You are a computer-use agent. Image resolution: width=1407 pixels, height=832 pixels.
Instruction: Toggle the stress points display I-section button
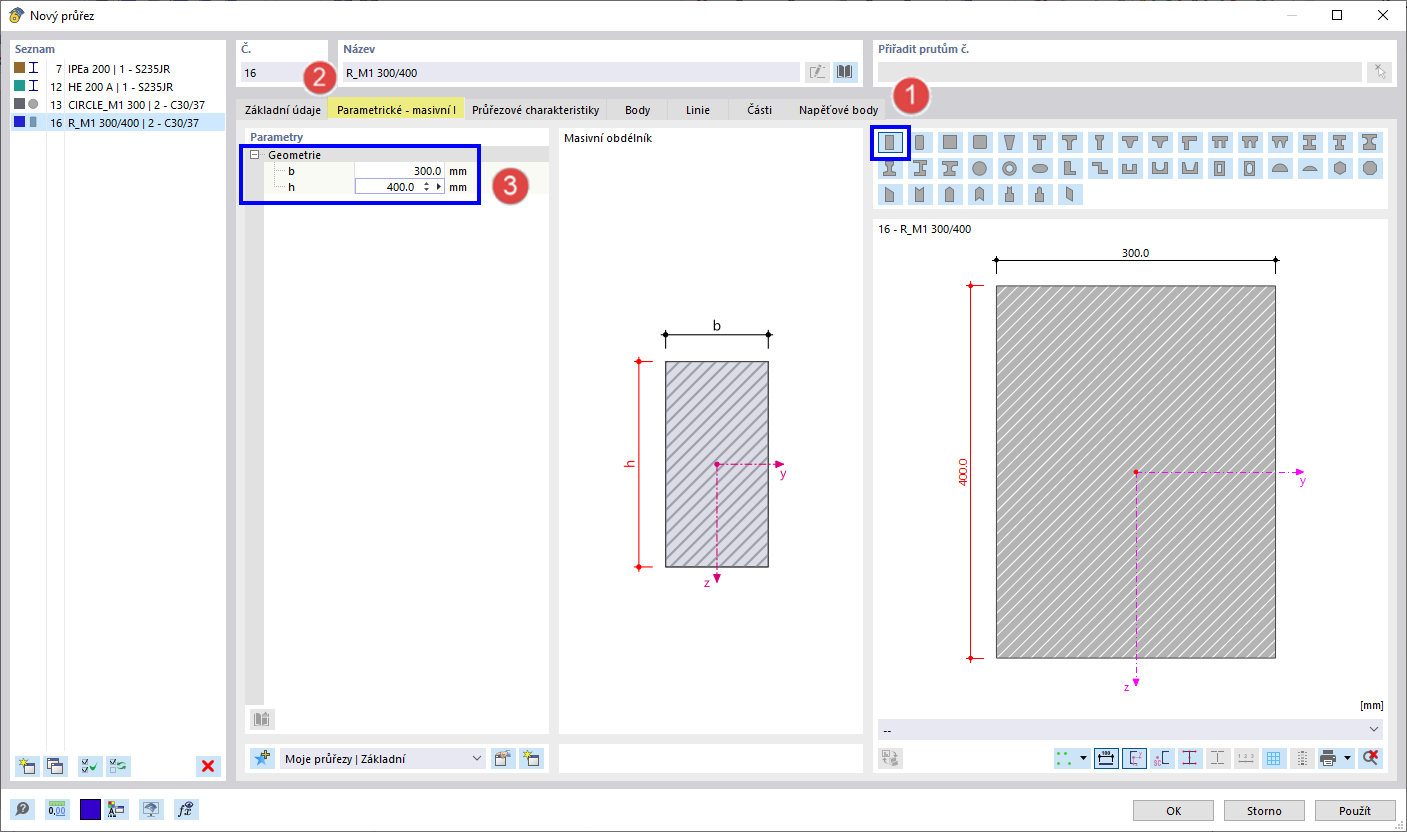(1190, 758)
